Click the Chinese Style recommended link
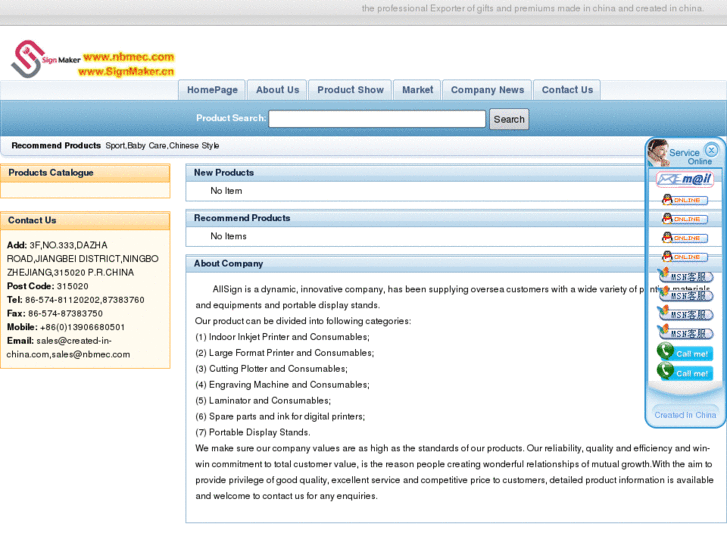 tap(194, 146)
